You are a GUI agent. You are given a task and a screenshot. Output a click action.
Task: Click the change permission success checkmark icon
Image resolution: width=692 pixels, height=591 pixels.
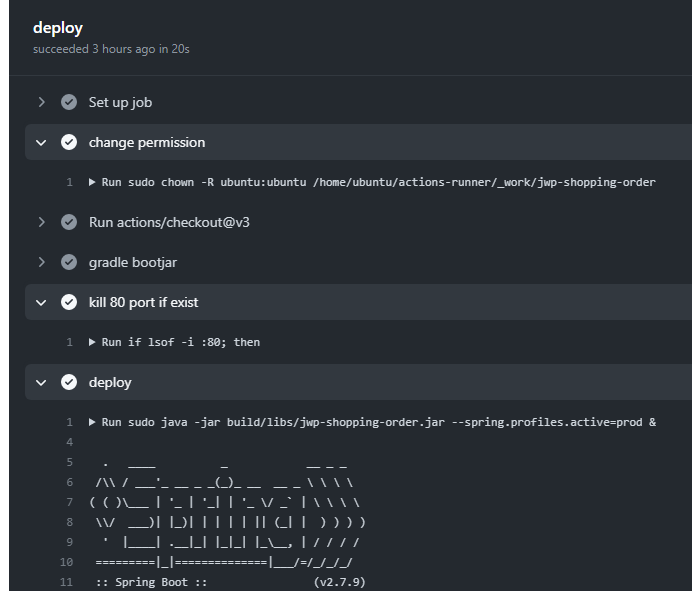[69, 142]
